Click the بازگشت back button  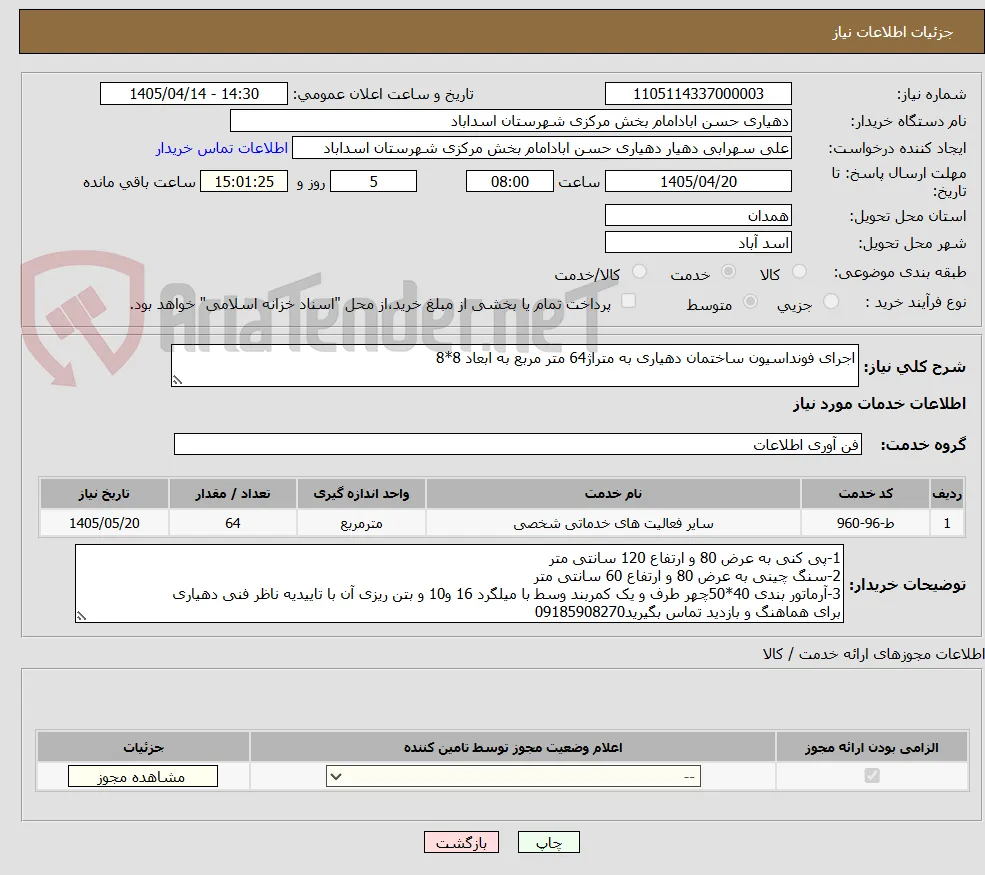pyautogui.click(x=461, y=842)
